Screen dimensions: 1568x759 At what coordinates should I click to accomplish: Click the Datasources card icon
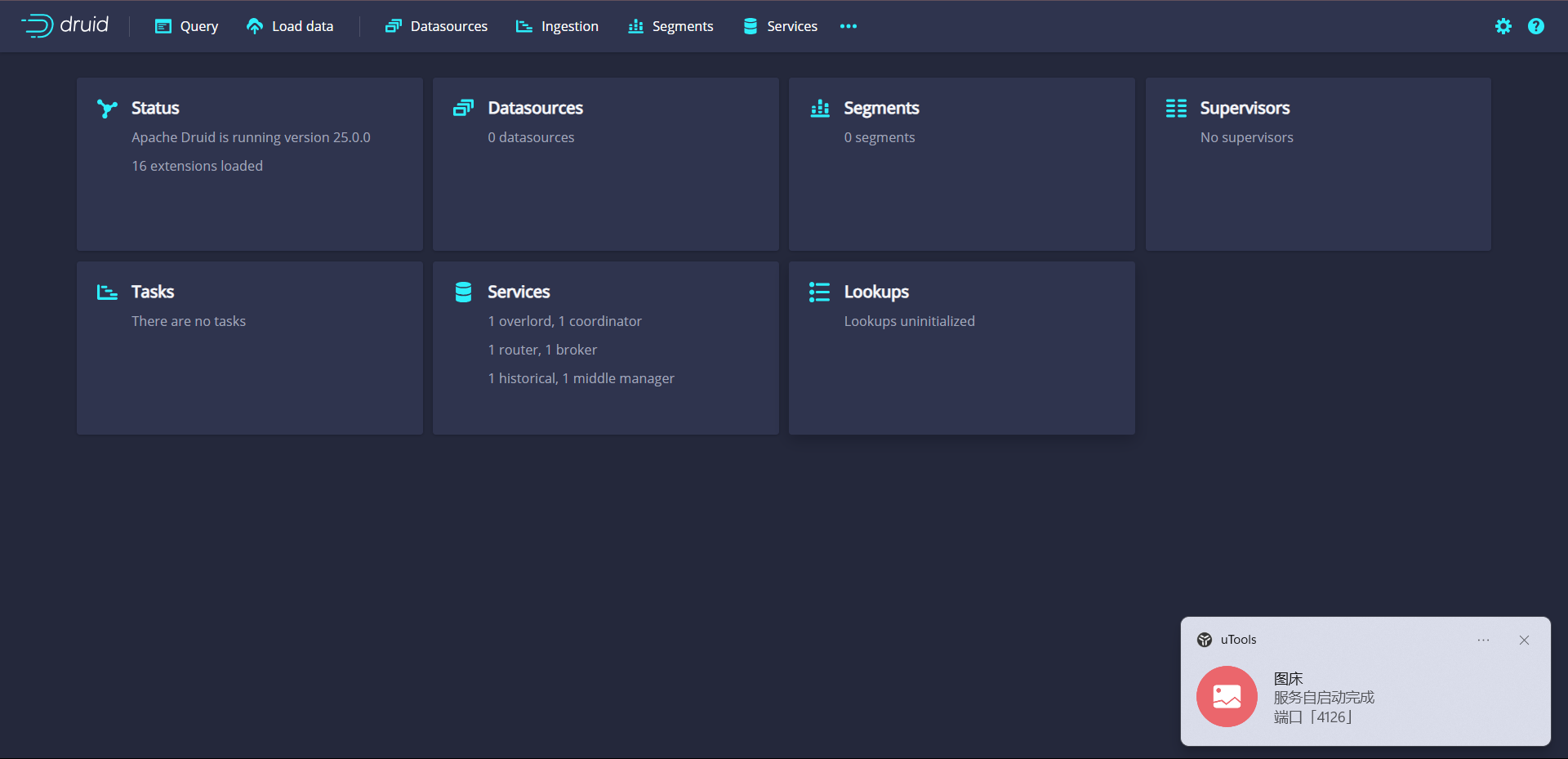[x=463, y=108]
